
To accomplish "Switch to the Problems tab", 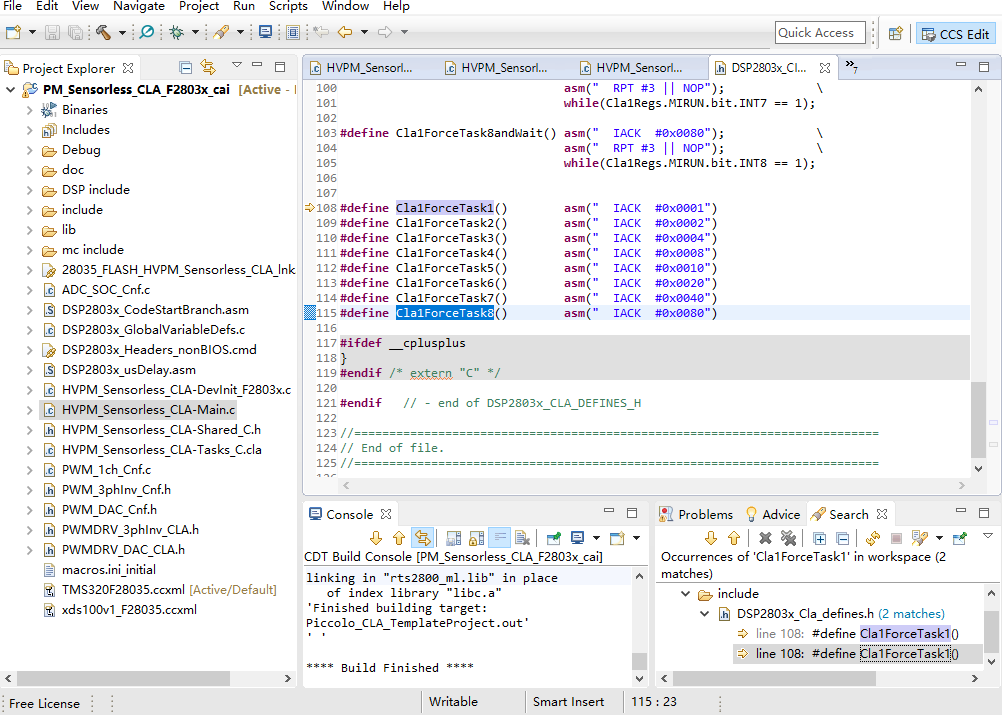I will point(704,514).
